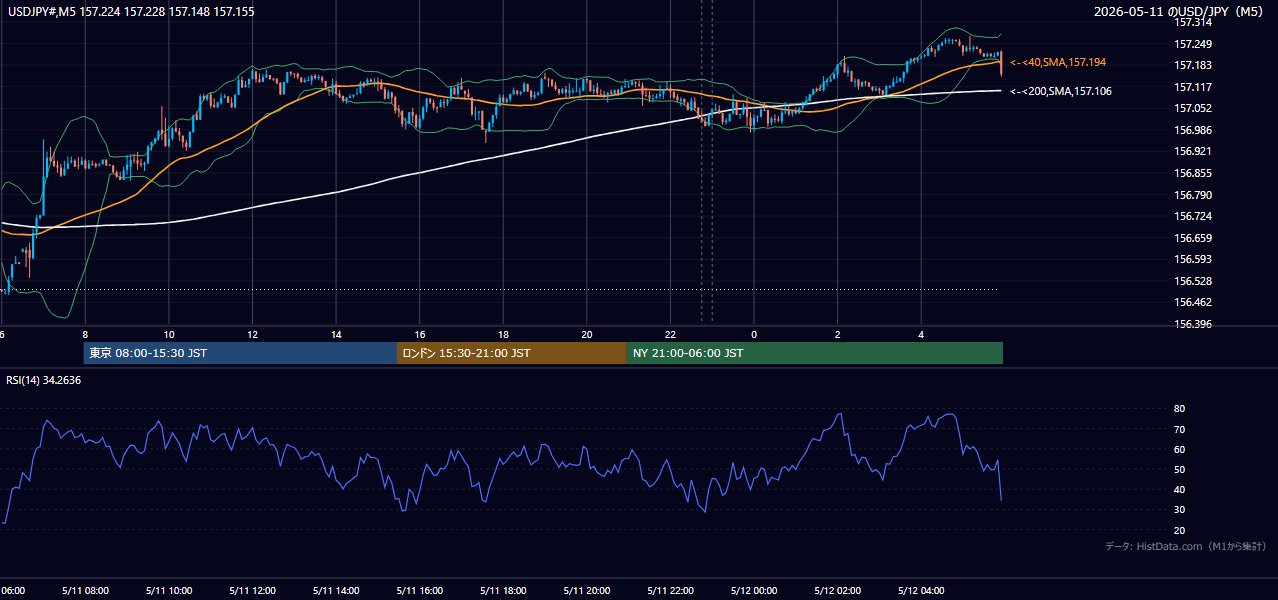The height and width of the screenshot is (600, 1278).
Task: Click hour label 22 under the price chart
Action: (x=670, y=334)
